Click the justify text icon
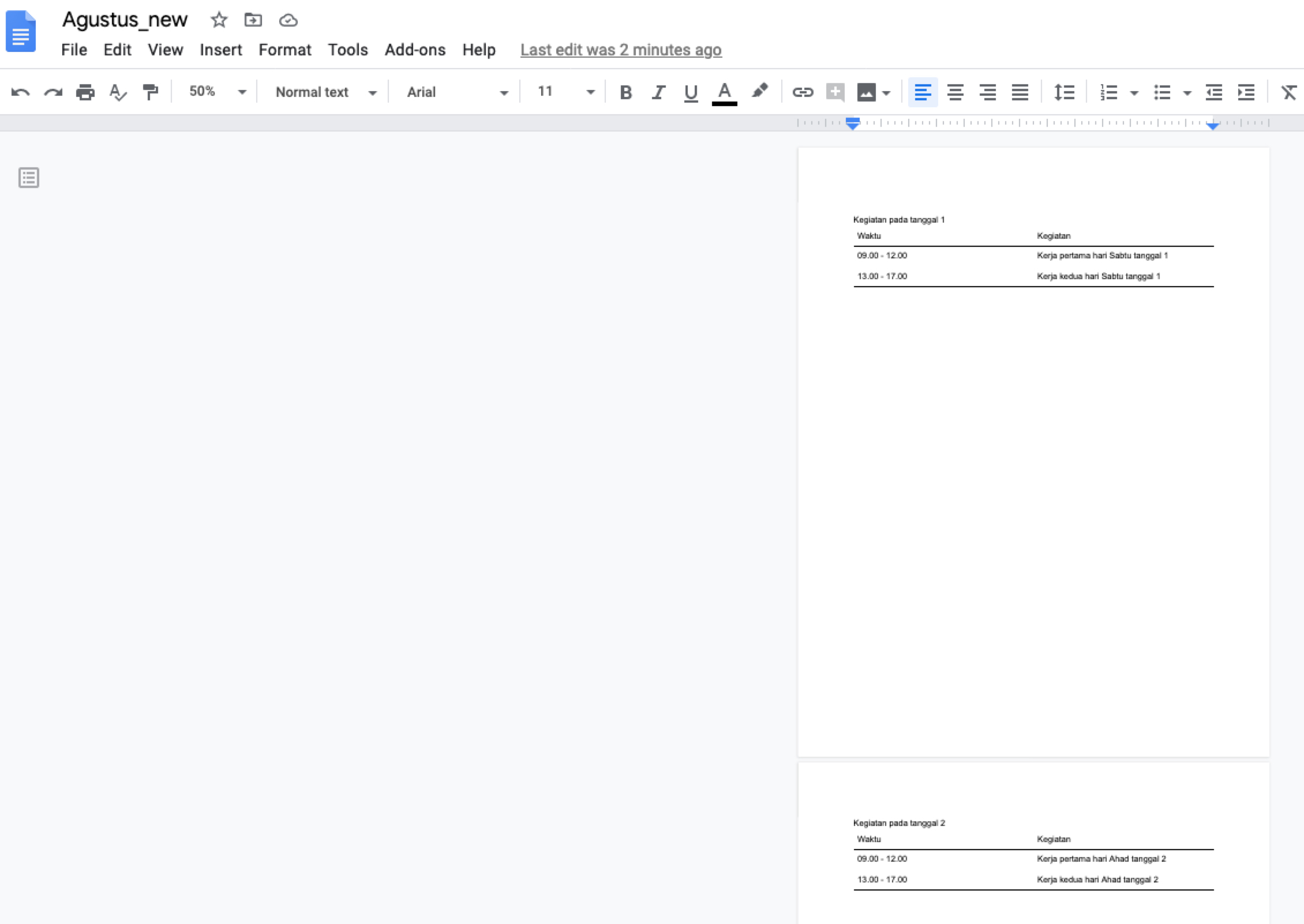The height and width of the screenshot is (924, 1304). coord(1020,92)
